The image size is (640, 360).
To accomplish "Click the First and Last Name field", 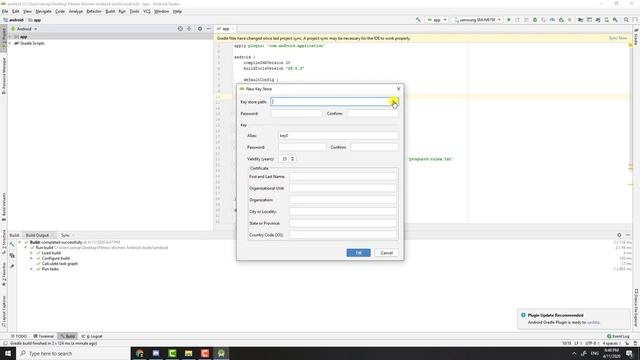I will 343,177.
